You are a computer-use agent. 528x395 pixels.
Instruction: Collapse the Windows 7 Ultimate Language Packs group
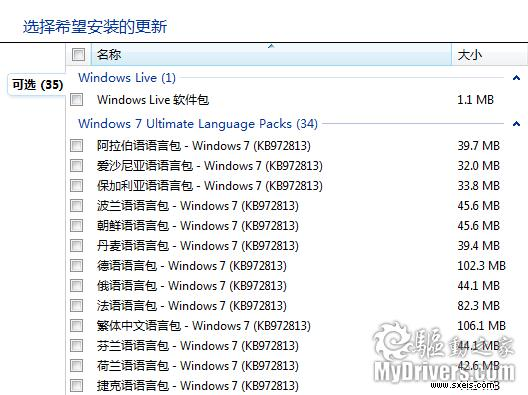coord(516,124)
